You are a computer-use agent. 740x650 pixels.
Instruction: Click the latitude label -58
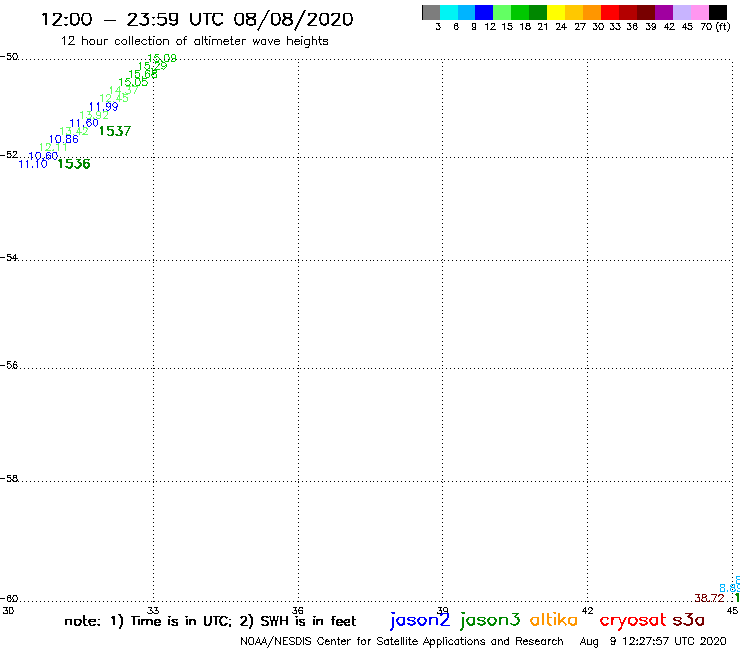coord(9,479)
